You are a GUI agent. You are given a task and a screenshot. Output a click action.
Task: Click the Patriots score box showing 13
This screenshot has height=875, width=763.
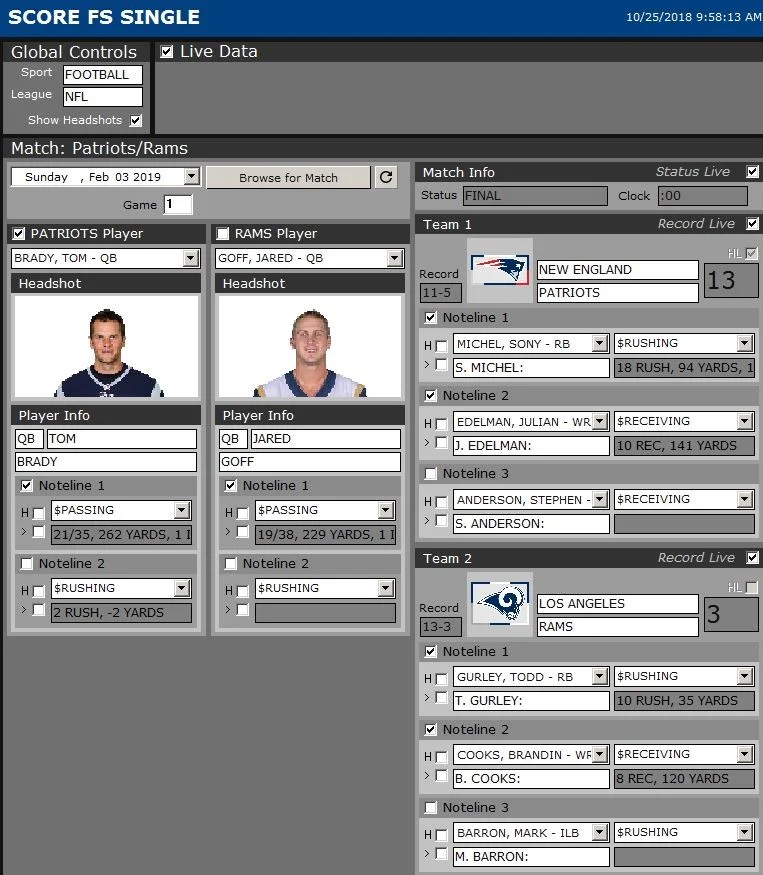point(731,281)
